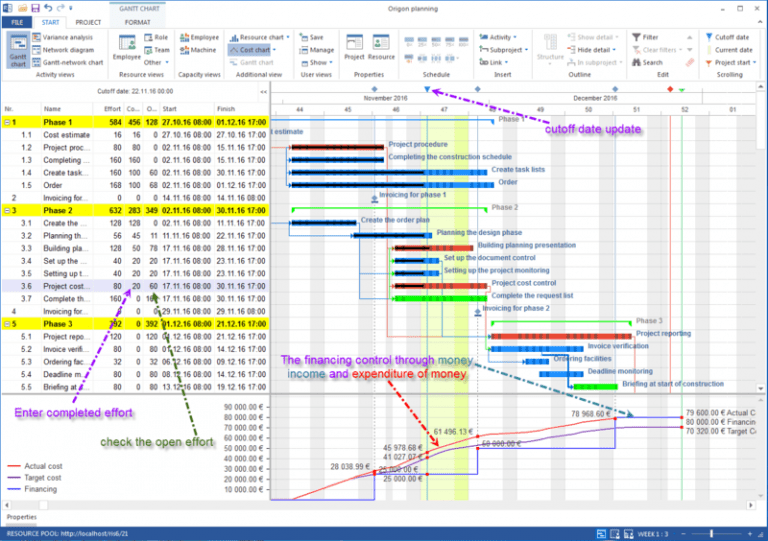Select the Order task row 1.5
Viewport: 768px width, 541px height.
tap(135, 186)
